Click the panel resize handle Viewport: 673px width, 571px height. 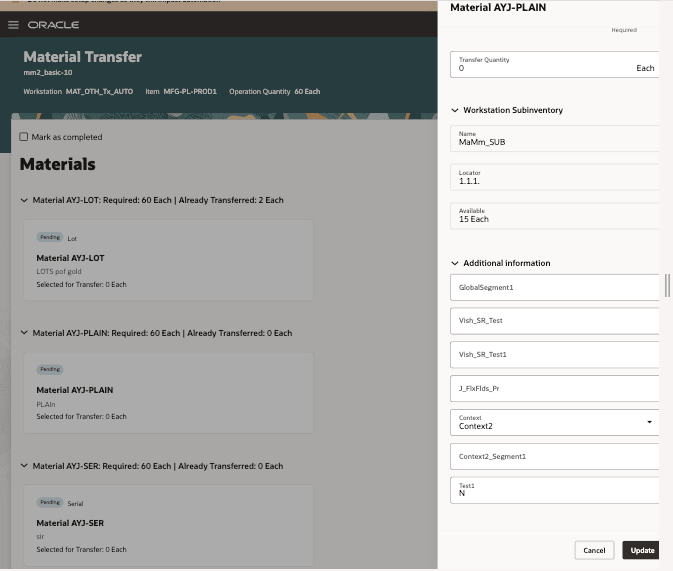tap(667, 286)
